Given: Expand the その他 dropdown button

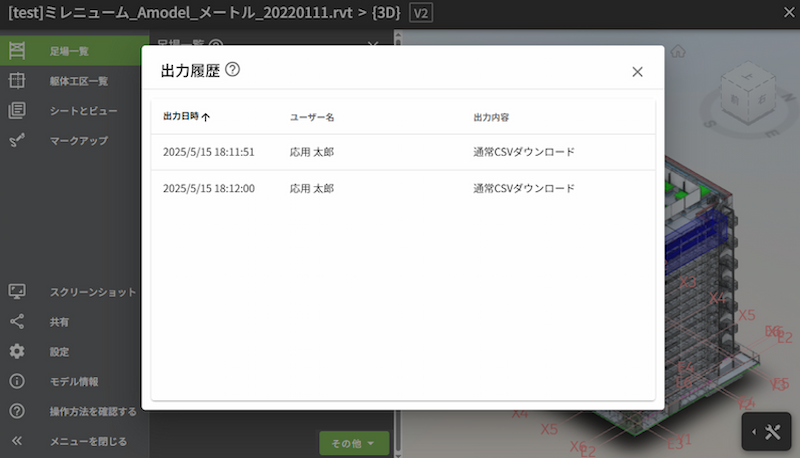Looking at the screenshot, I should [x=354, y=443].
